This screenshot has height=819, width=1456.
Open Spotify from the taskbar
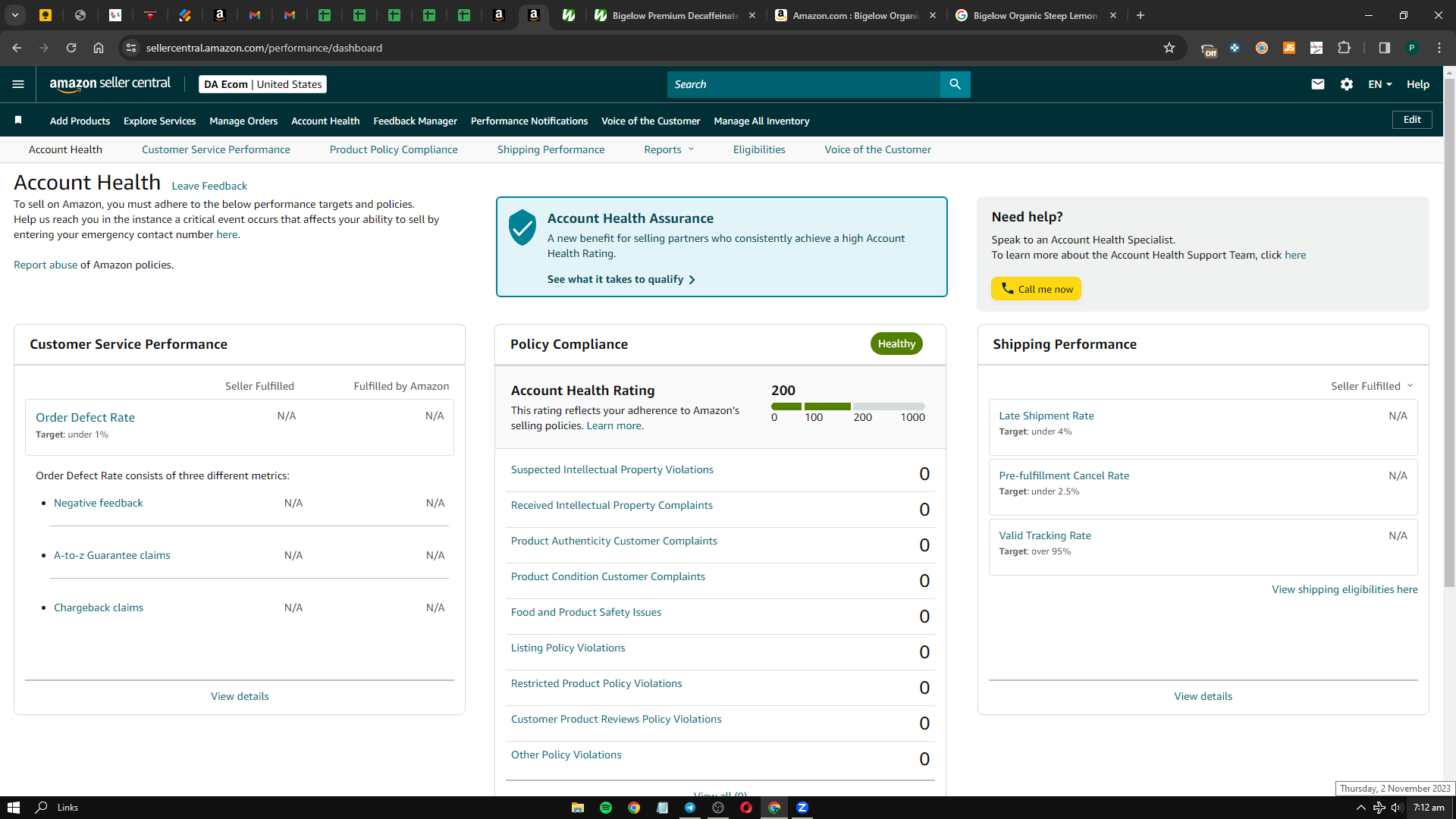[x=606, y=808]
